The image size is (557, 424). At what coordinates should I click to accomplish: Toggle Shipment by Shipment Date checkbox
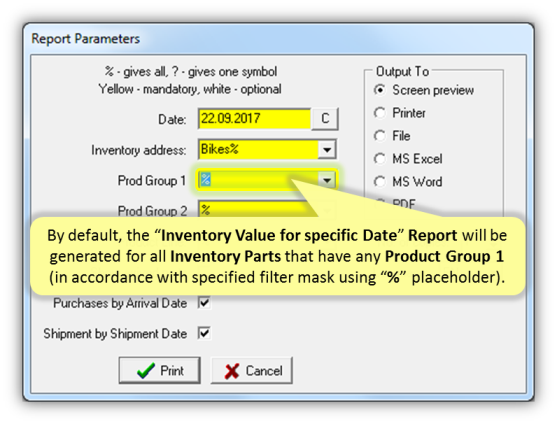pos(204,333)
